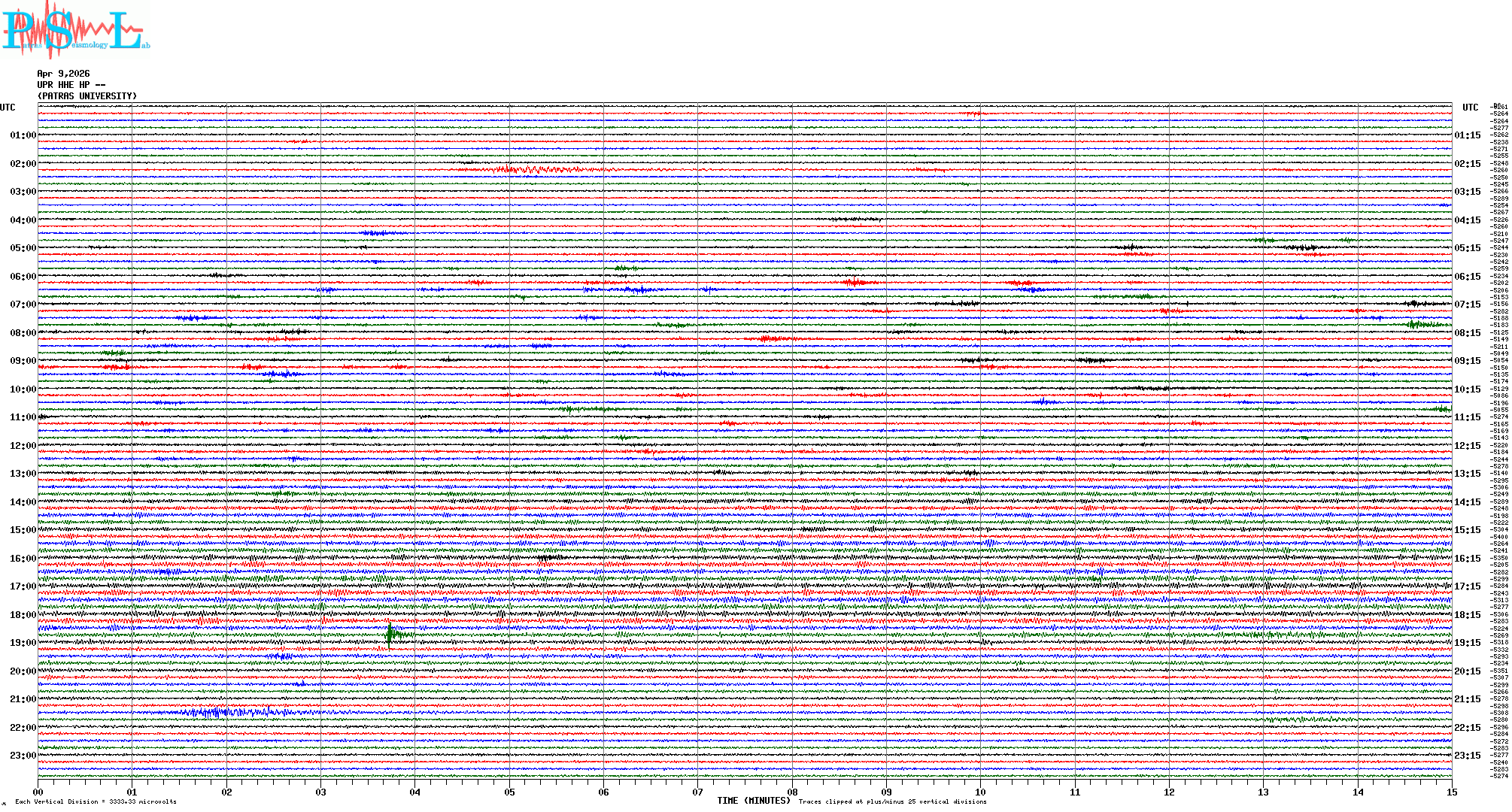Select the 19:00 hour label on left
This screenshot has width=1512, height=812.
click(x=23, y=643)
